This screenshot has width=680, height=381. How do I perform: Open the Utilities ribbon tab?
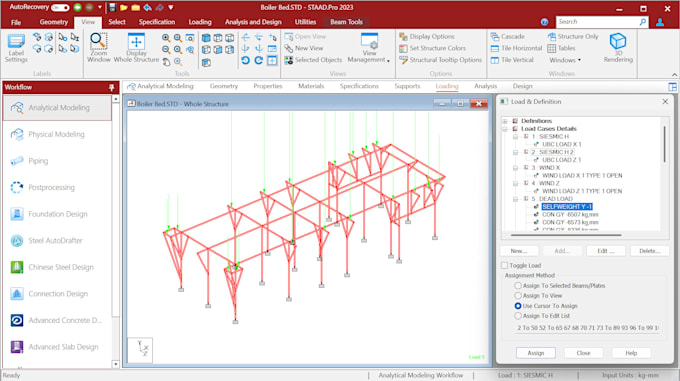(x=305, y=22)
